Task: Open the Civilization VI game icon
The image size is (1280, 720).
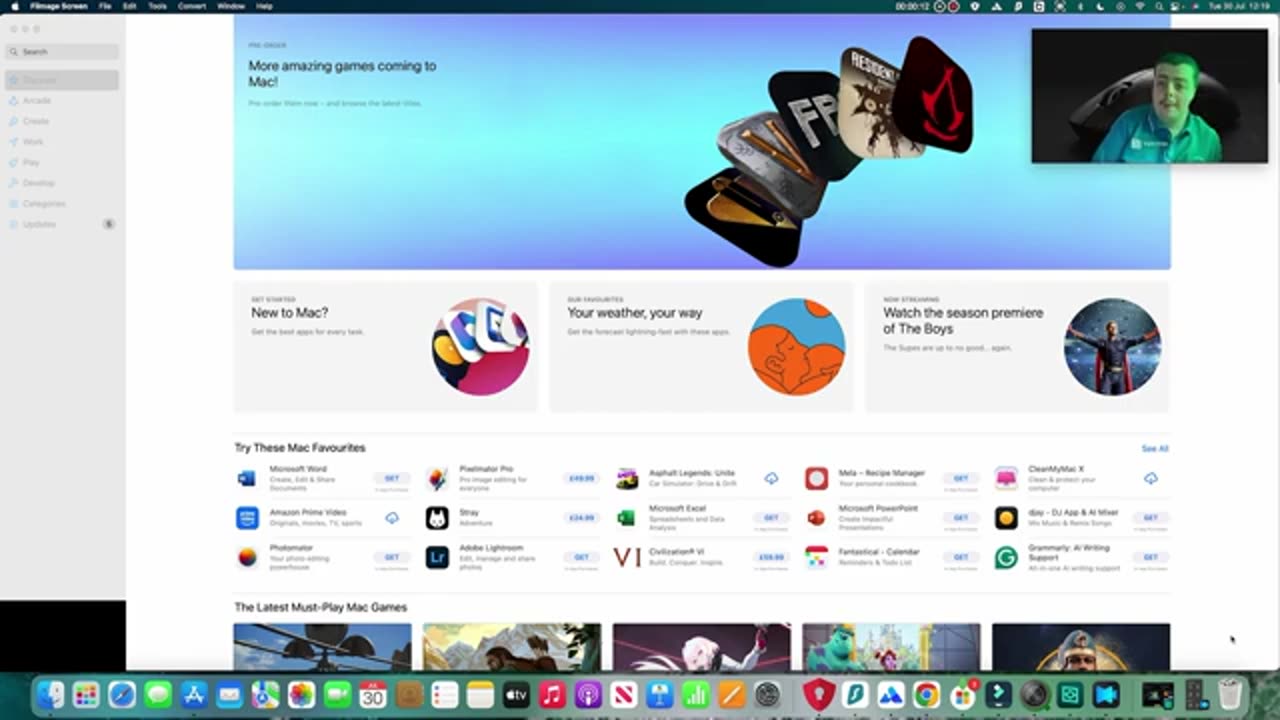Action: (x=627, y=557)
